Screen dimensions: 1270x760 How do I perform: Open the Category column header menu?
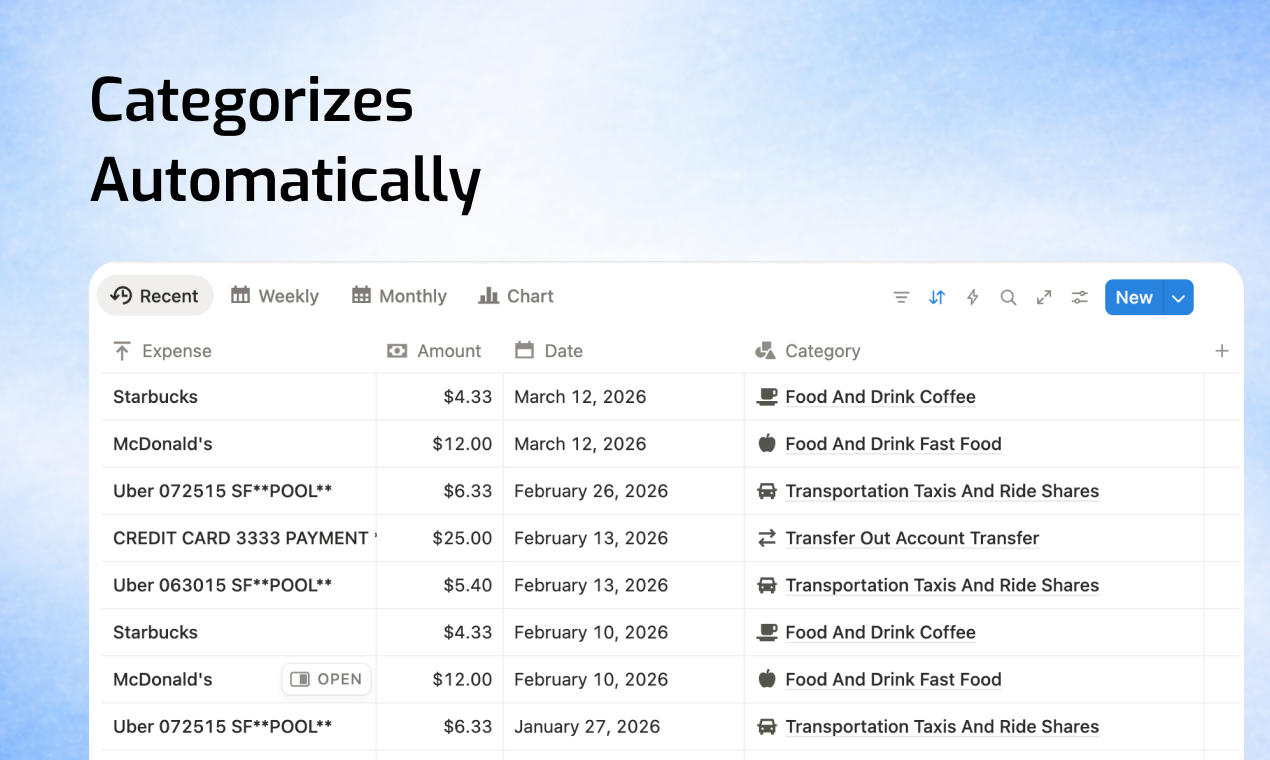click(x=822, y=351)
